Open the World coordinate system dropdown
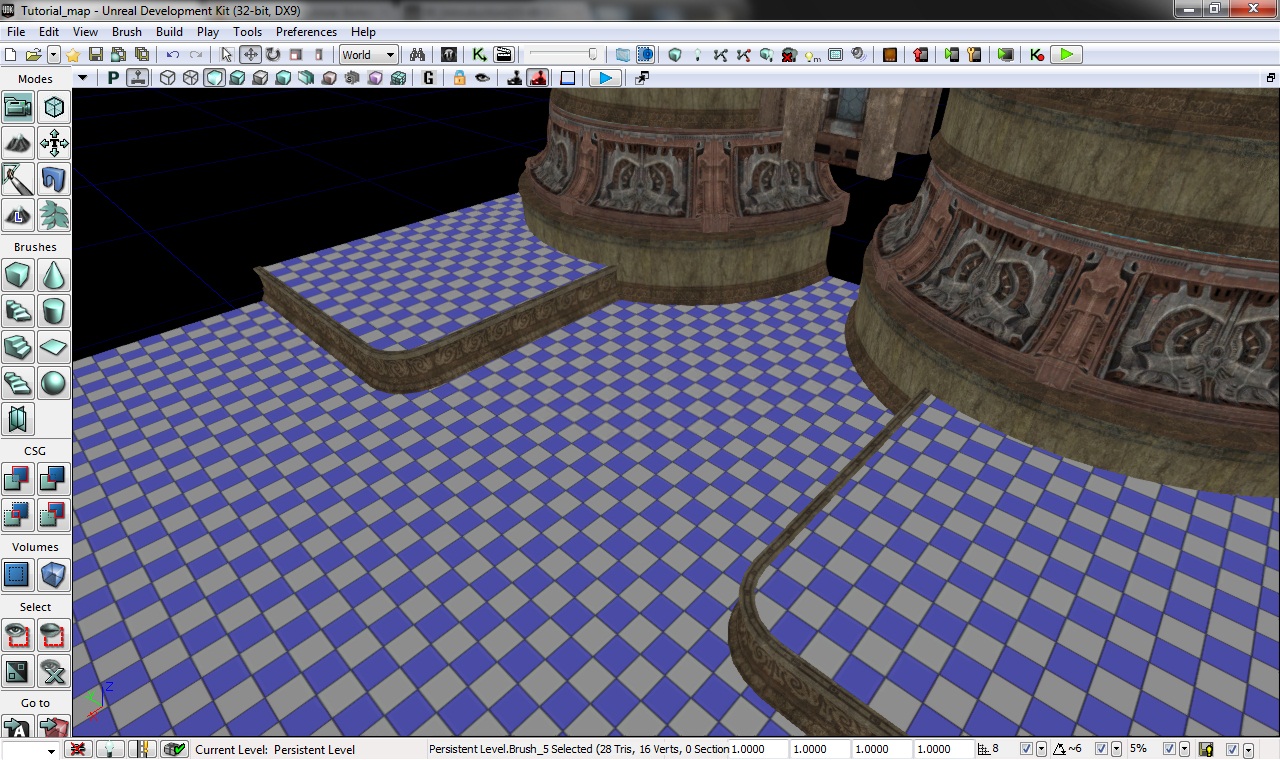1280x760 pixels. (368, 55)
